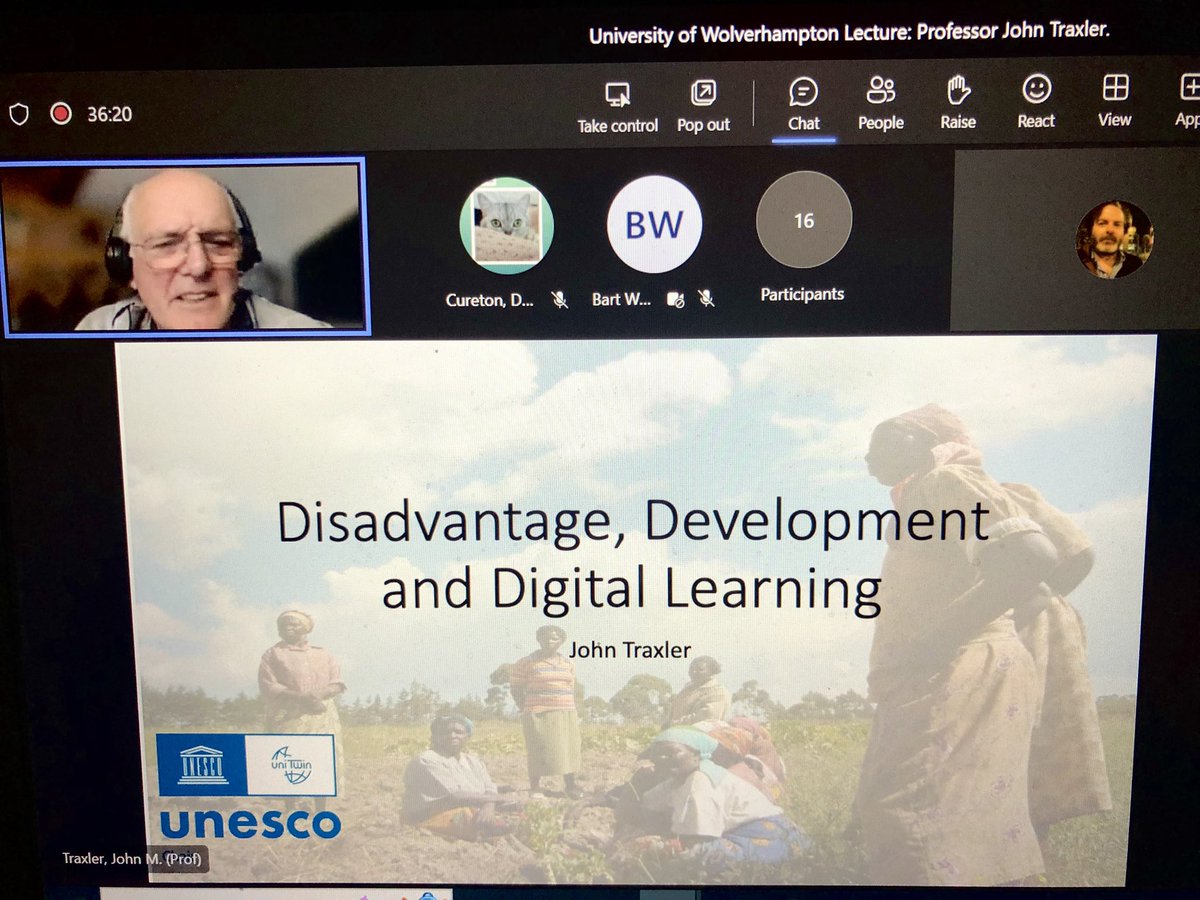Pop out the shared content

point(703,103)
